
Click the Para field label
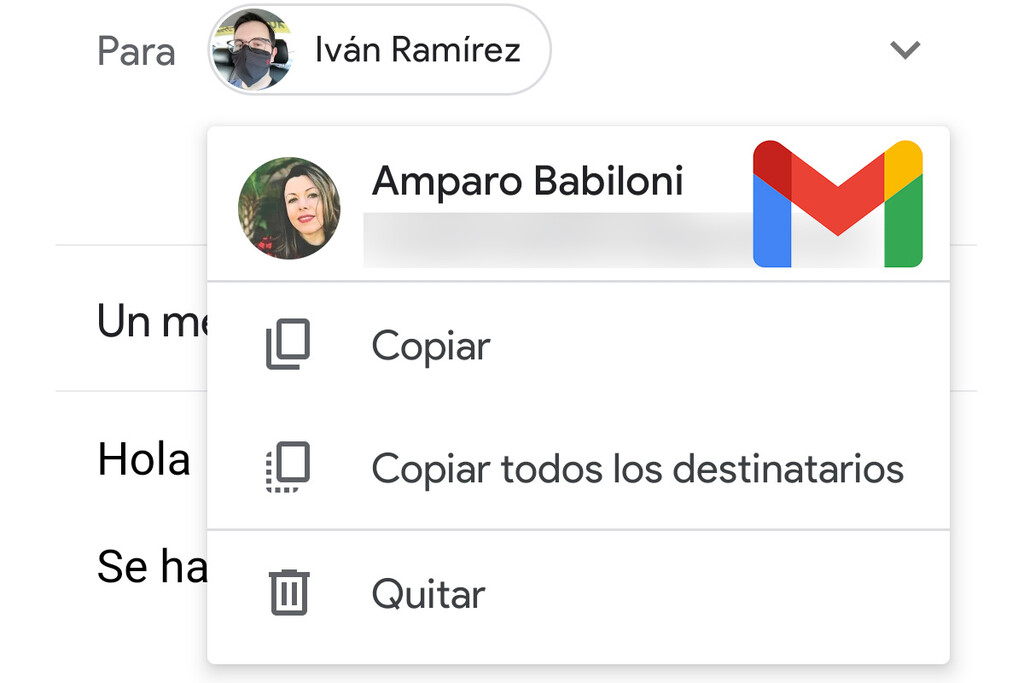pyautogui.click(x=136, y=52)
